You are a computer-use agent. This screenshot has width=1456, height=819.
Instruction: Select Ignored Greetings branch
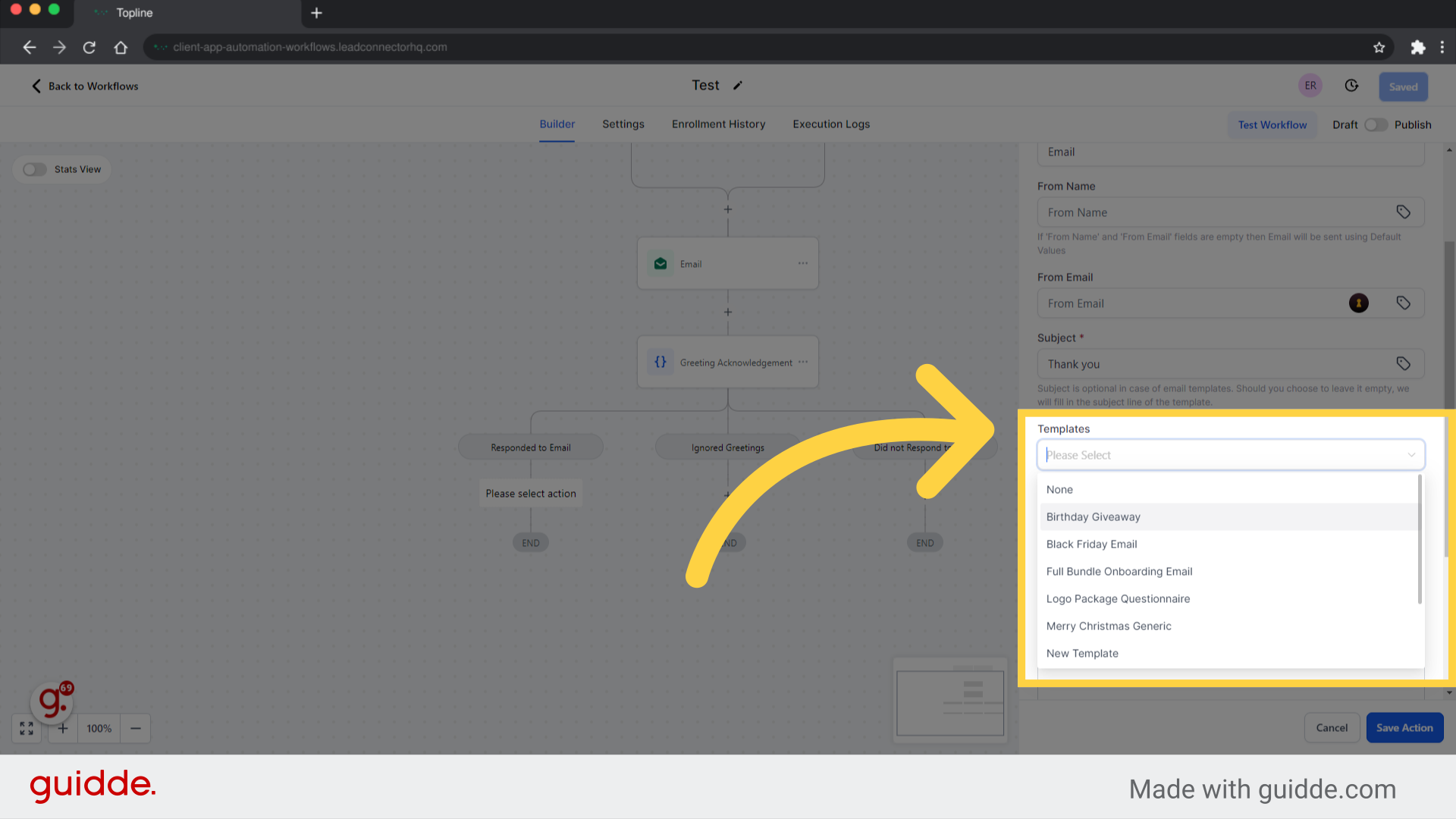pos(728,447)
